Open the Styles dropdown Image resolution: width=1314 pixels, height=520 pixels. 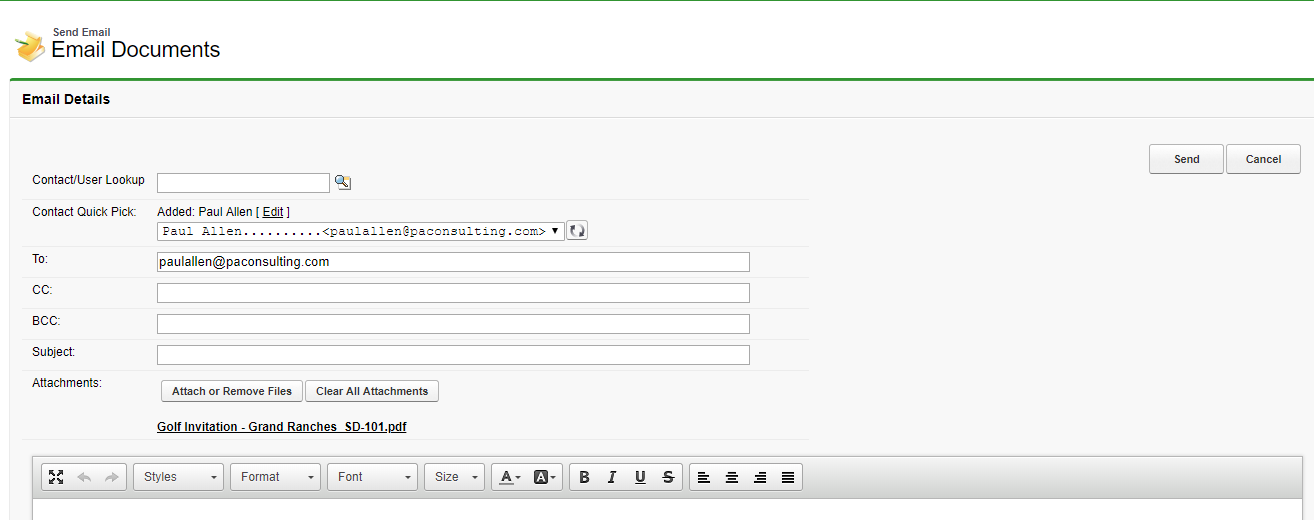tap(179, 477)
